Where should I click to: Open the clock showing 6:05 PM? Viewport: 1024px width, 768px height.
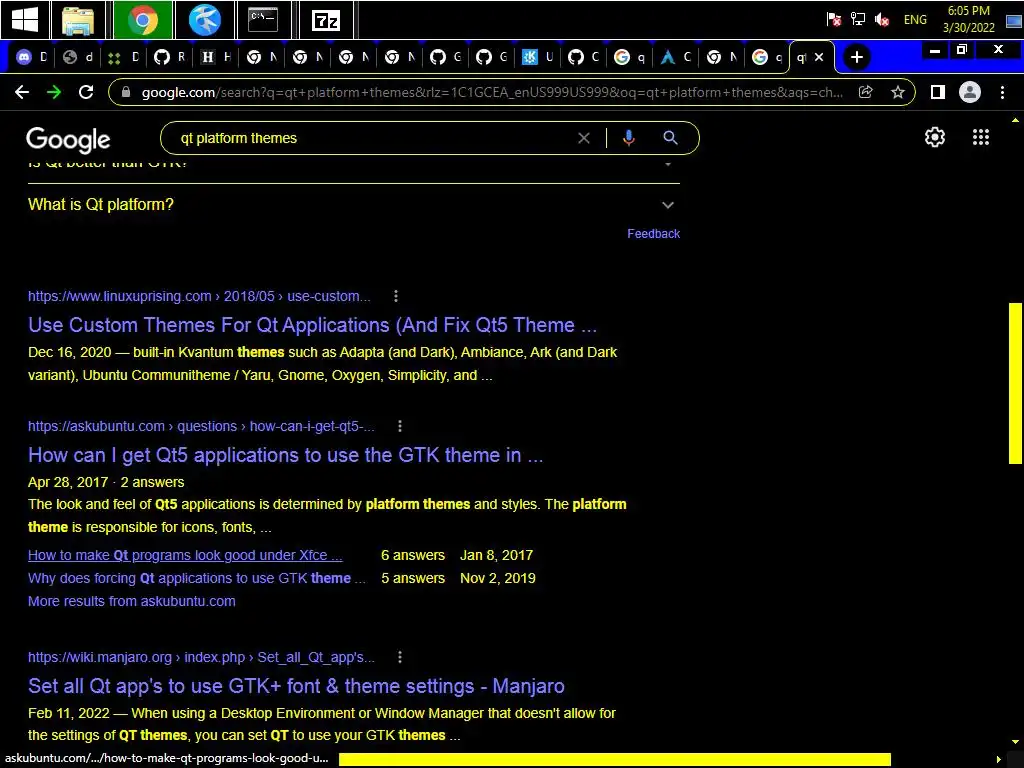968,19
